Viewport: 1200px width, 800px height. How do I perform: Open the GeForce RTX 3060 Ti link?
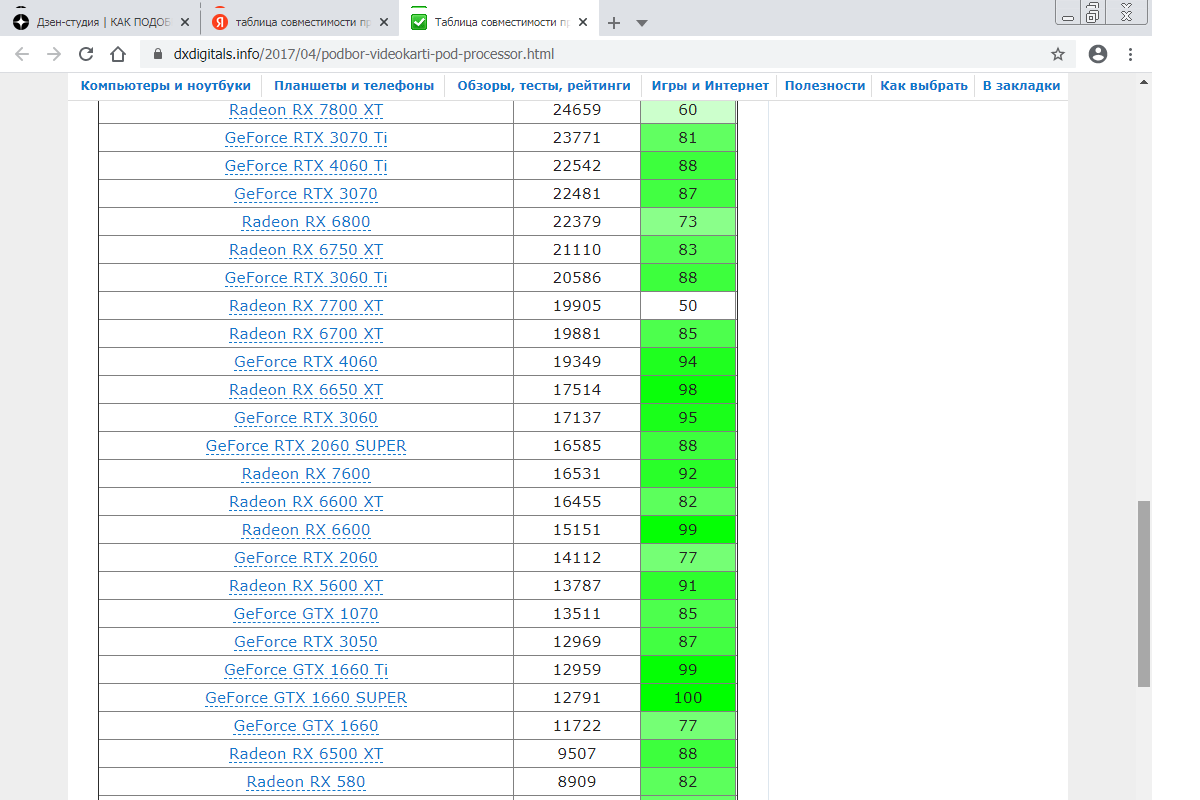click(x=306, y=278)
